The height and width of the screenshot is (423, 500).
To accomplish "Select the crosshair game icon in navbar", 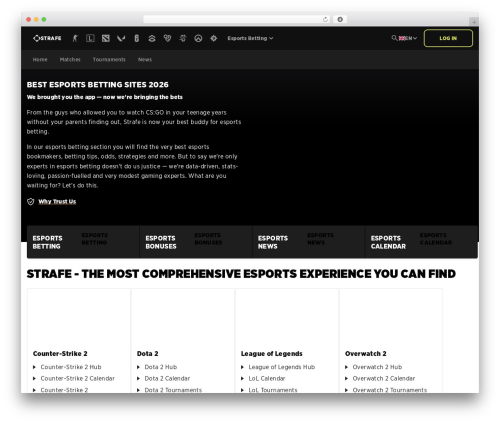I will coord(214,38).
